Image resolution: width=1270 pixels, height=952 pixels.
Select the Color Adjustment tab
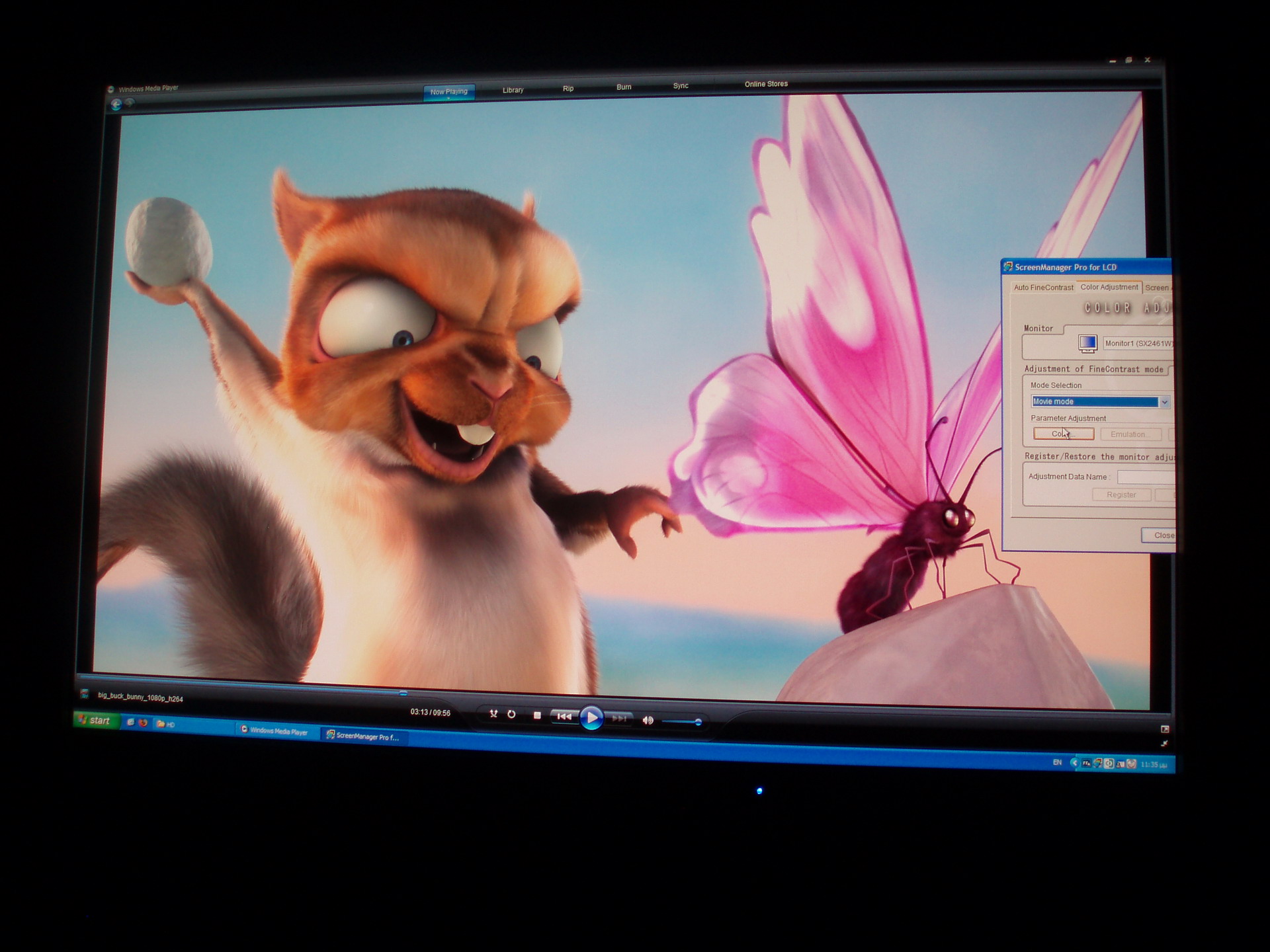coord(1109,287)
